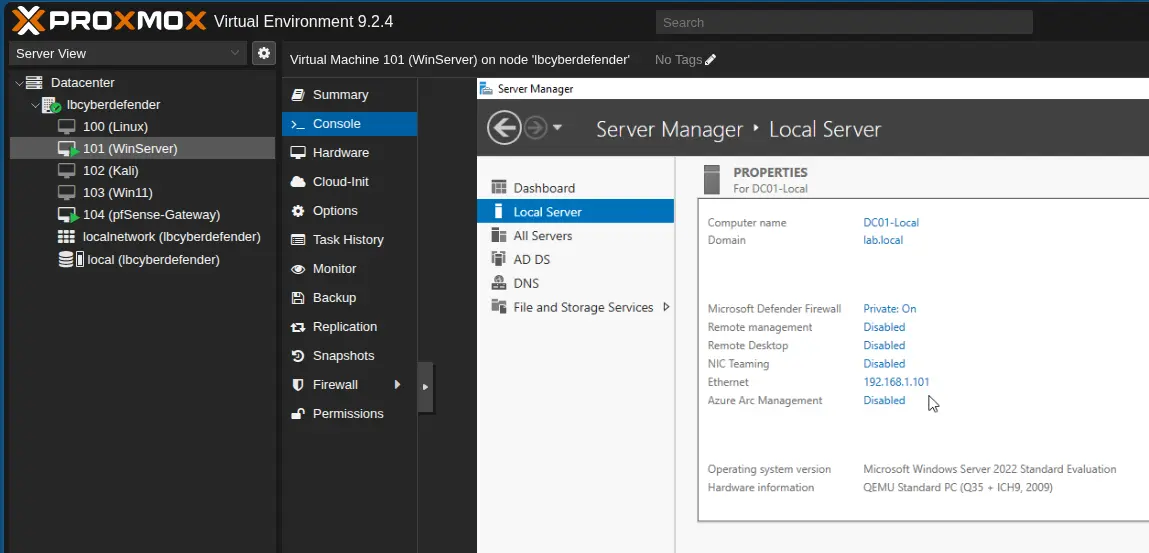Click the Cloud-Init cloud icon
The height and width of the screenshot is (553, 1149).
click(x=298, y=182)
